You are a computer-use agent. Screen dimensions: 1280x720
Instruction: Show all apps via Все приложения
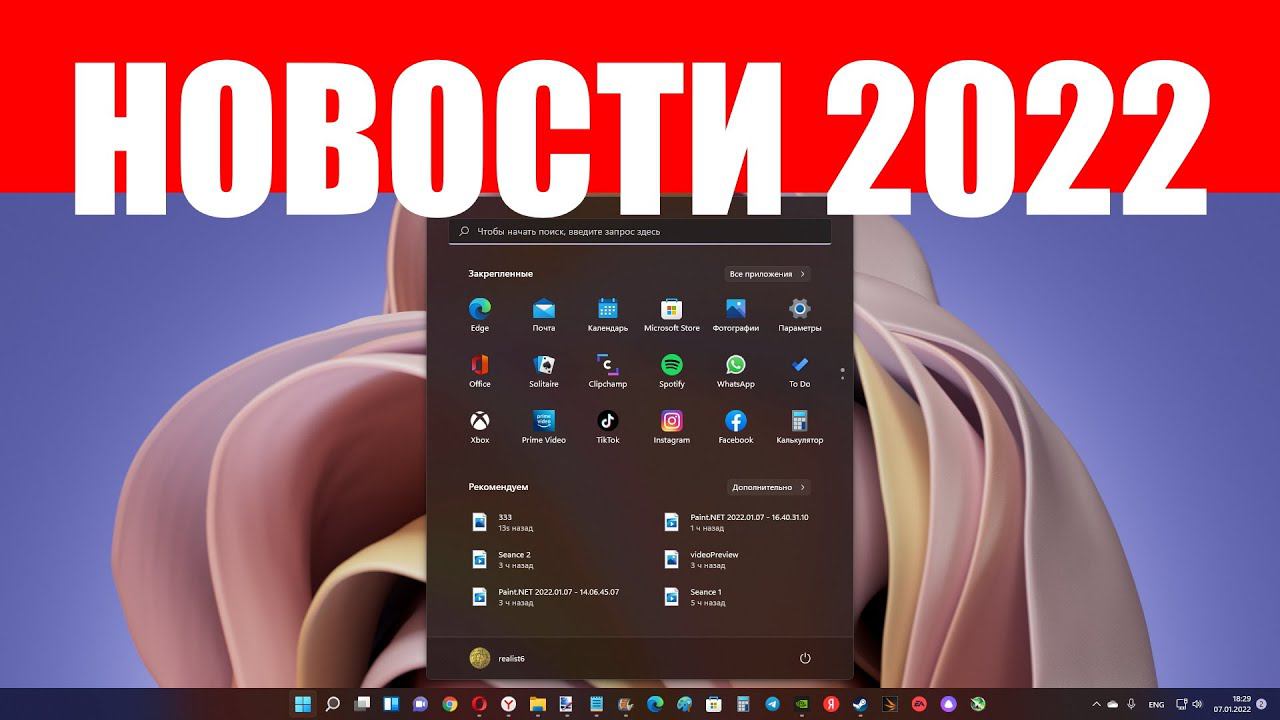(767, 273)
